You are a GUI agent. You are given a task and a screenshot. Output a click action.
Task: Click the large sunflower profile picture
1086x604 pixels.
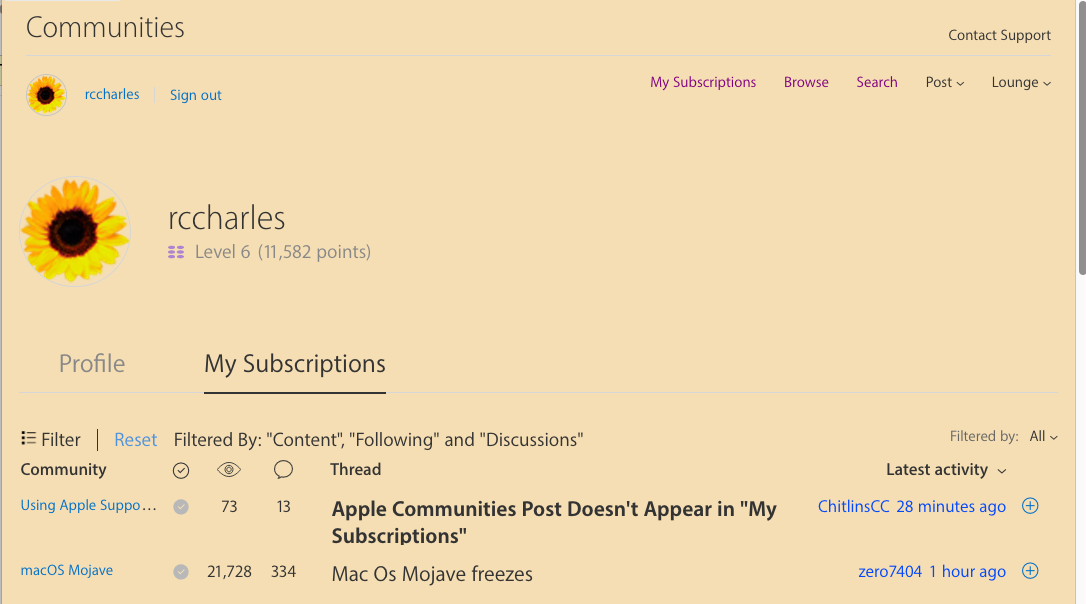pyautogui.click(x=75, y=231)
